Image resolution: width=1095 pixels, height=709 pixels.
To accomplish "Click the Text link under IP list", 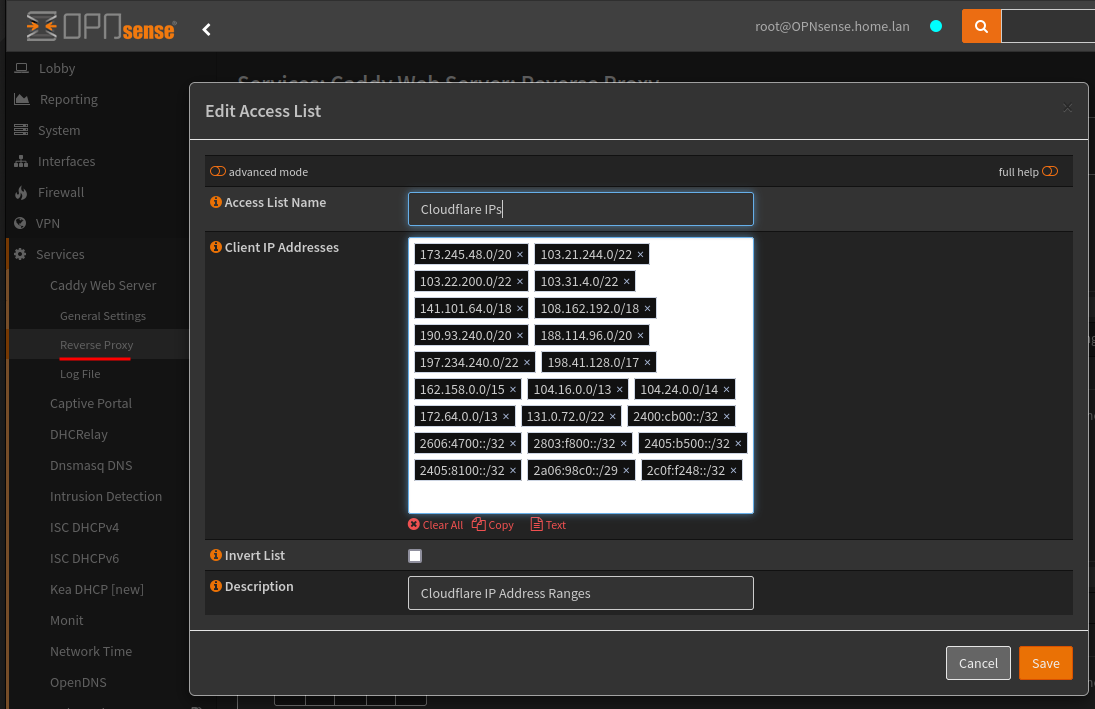I will click(548, 525).
